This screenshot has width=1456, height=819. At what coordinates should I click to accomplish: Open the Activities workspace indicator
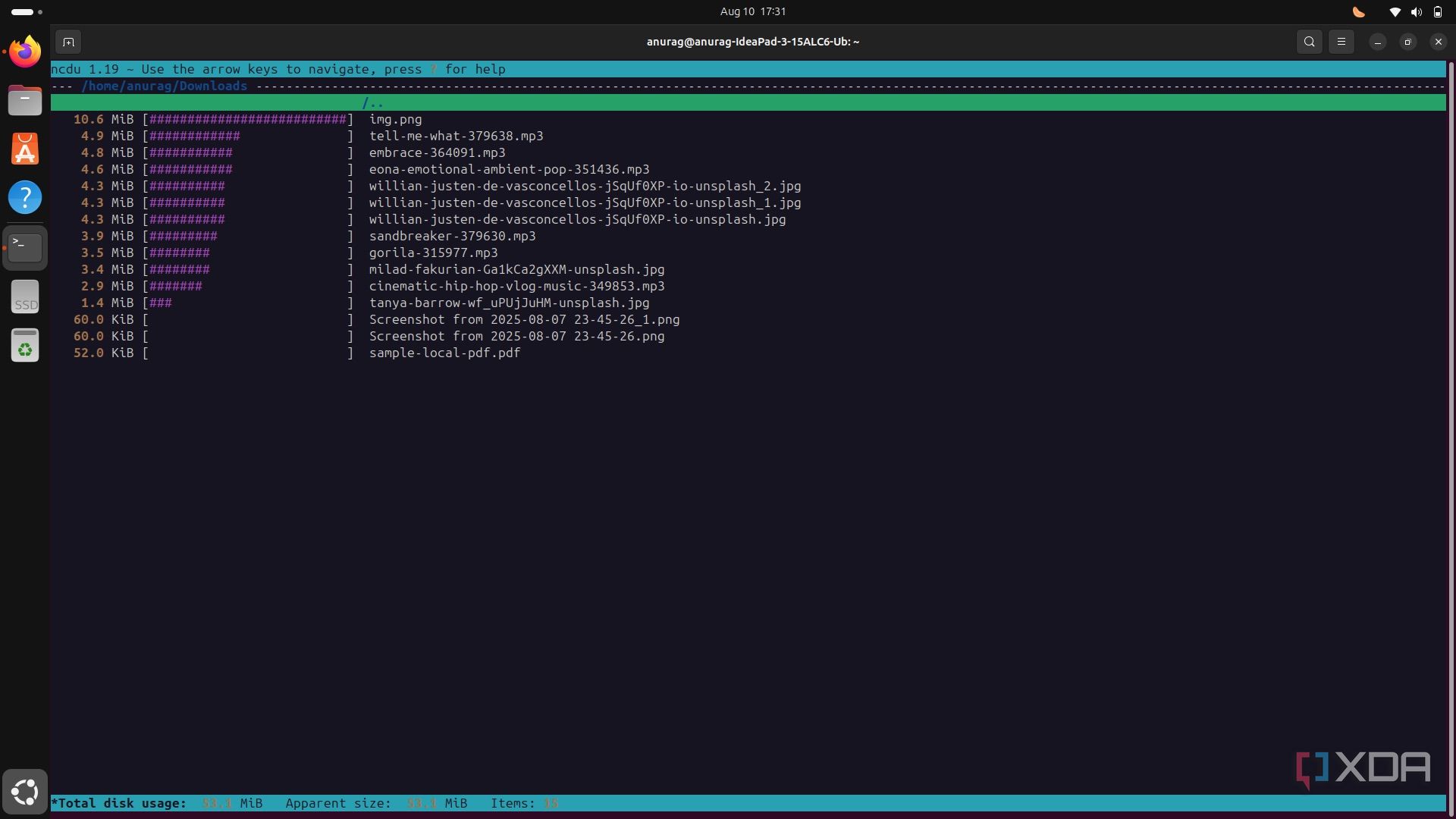coord(27,11)
